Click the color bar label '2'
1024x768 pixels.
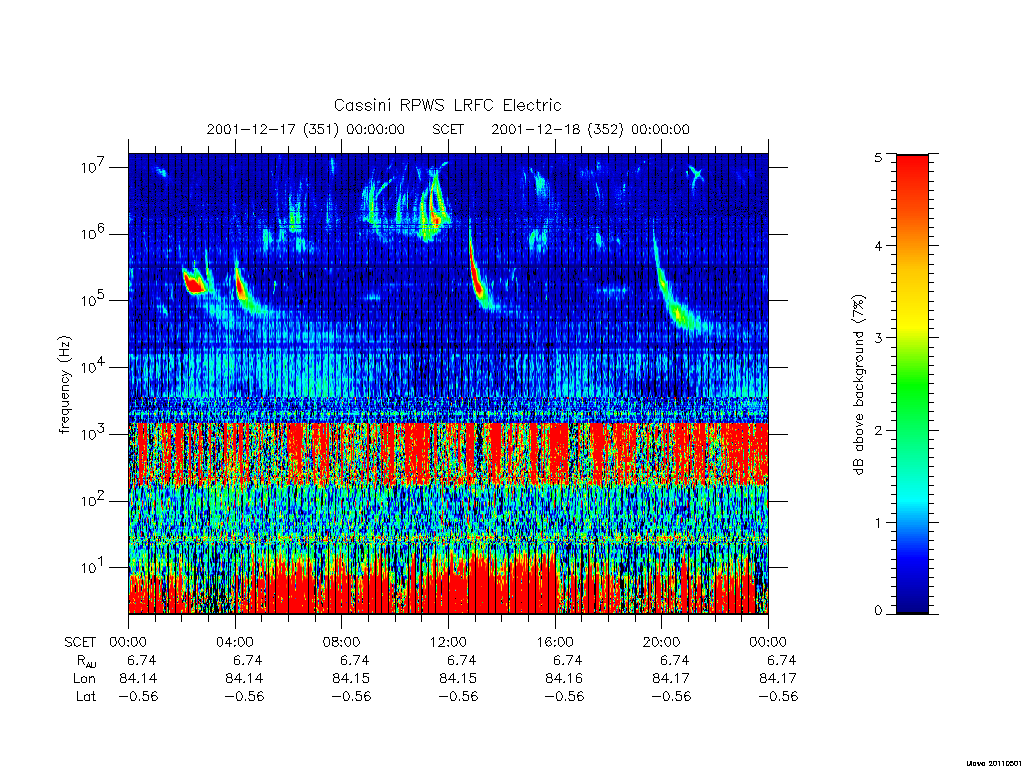click(x=878, y=430)
